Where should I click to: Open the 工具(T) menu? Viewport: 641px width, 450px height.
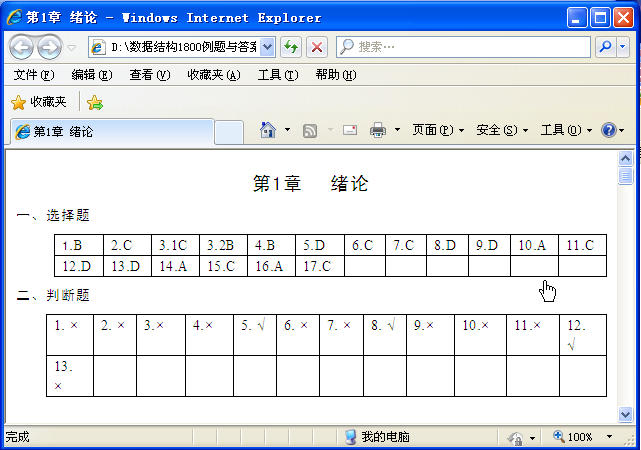(x=278, y=75)
